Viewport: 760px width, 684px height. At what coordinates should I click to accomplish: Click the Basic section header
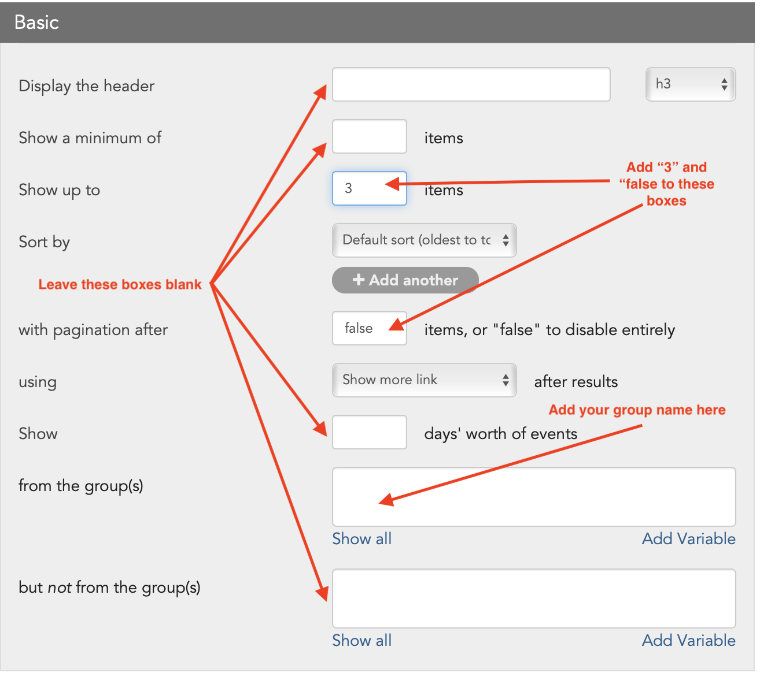pos(36,22)
